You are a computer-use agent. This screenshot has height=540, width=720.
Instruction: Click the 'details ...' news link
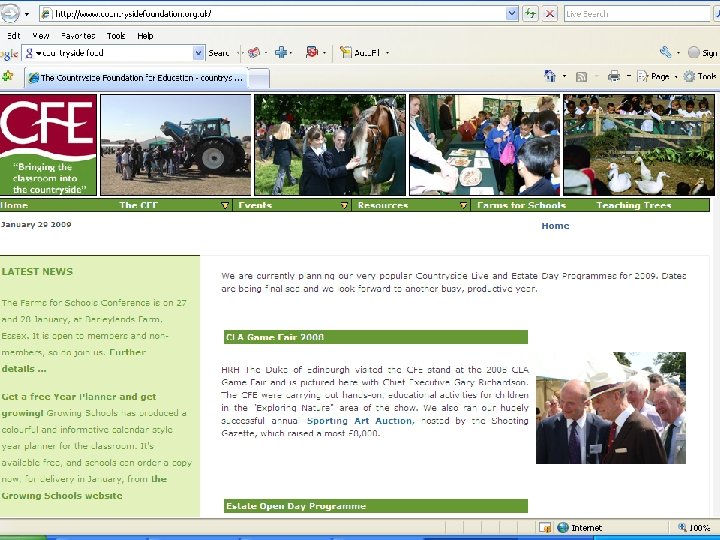point(24,369)
